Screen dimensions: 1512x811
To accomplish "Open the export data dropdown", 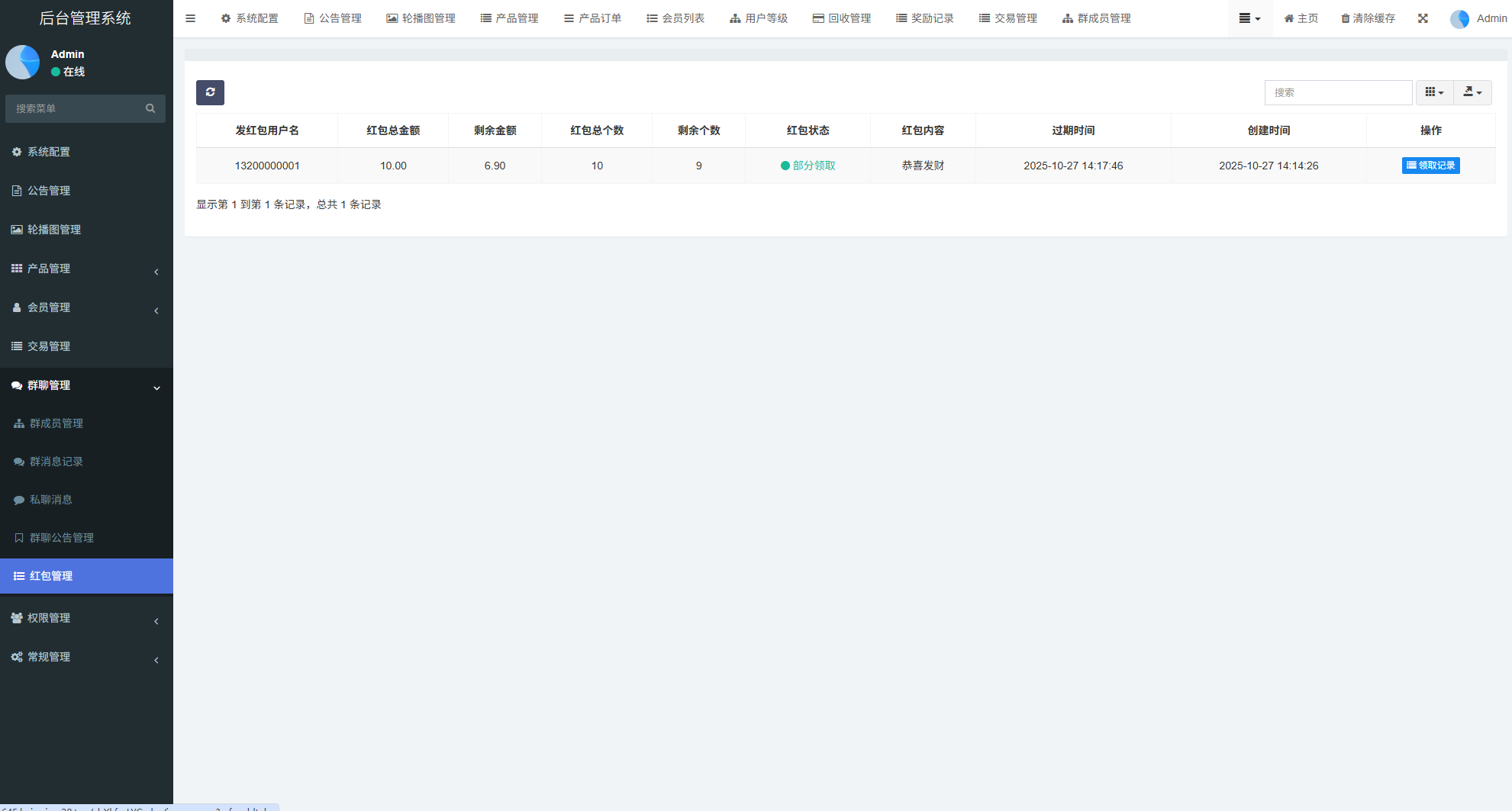I will 1472,92.
